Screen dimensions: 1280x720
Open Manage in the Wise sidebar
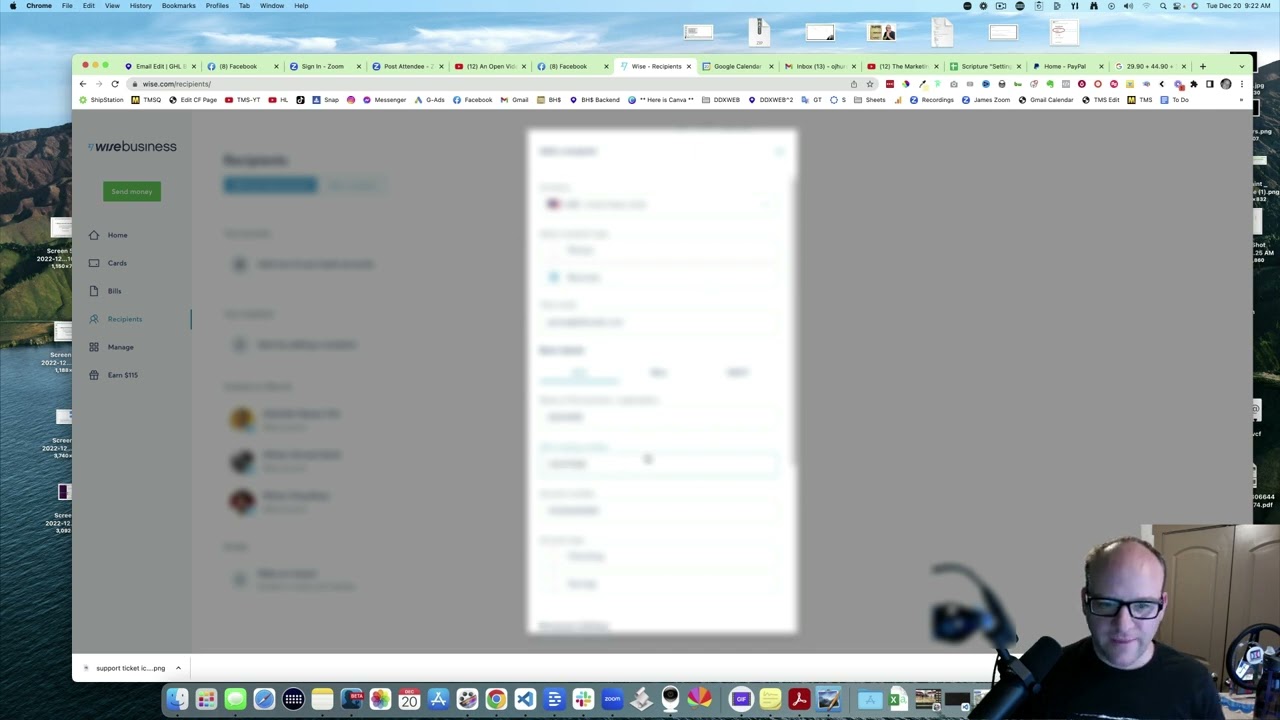pos(120,347)
